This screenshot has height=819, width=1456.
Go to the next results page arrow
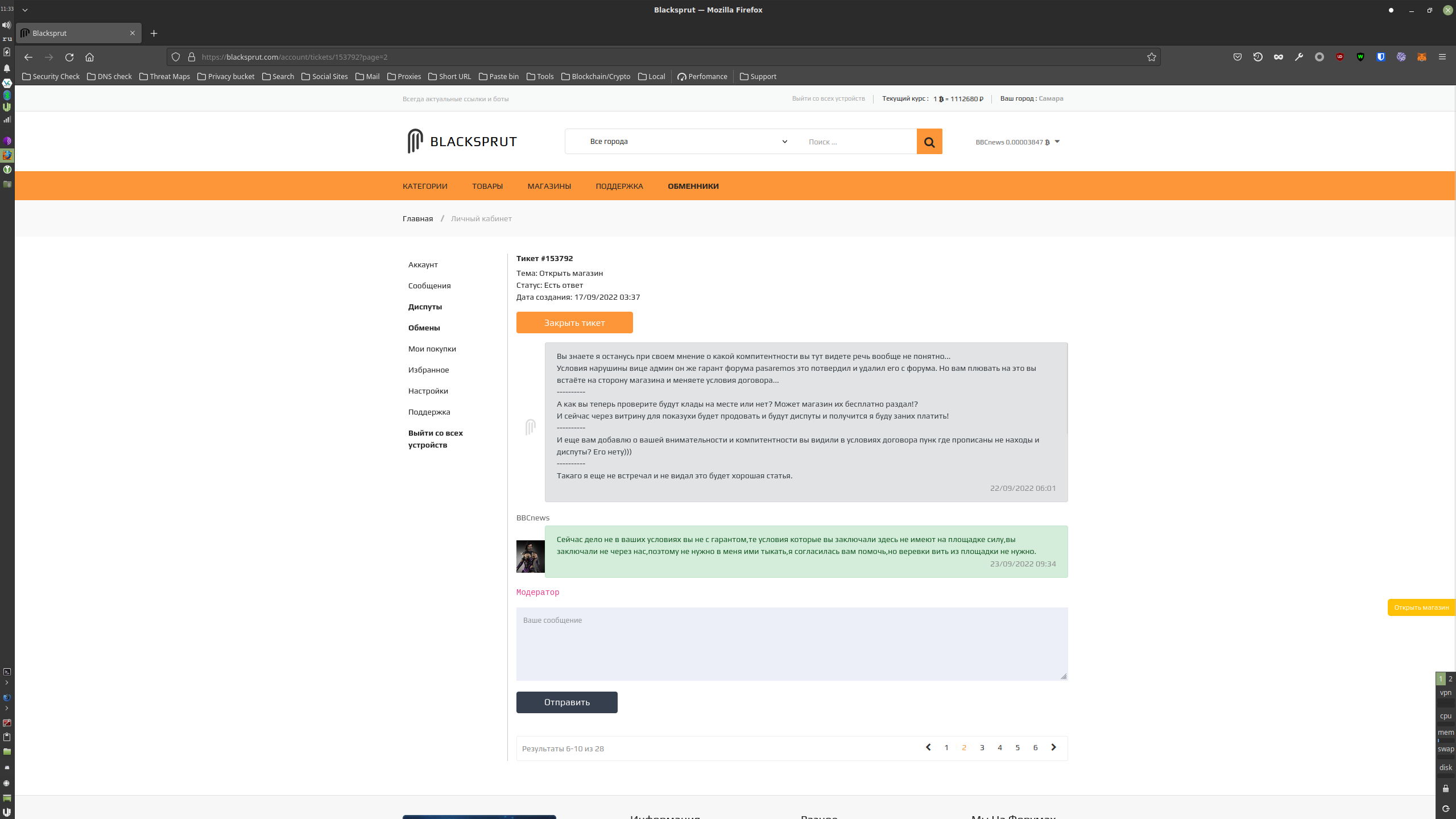pos(1053,747)
